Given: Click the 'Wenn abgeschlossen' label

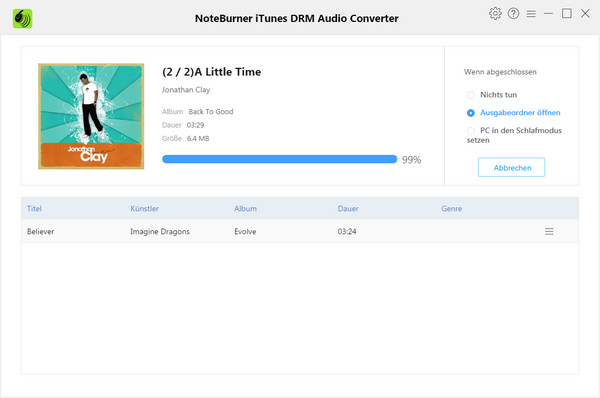Looking at the screenshot, I should [x=500, y=72].
